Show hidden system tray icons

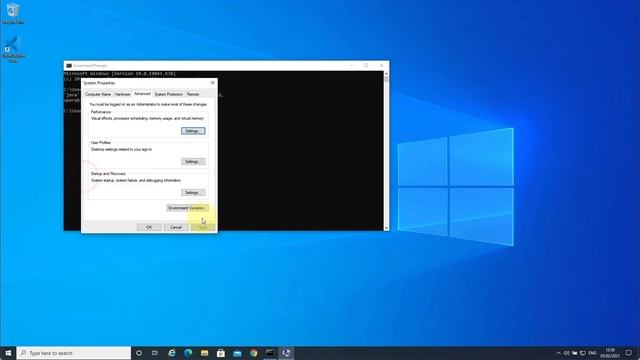[558, 353]
